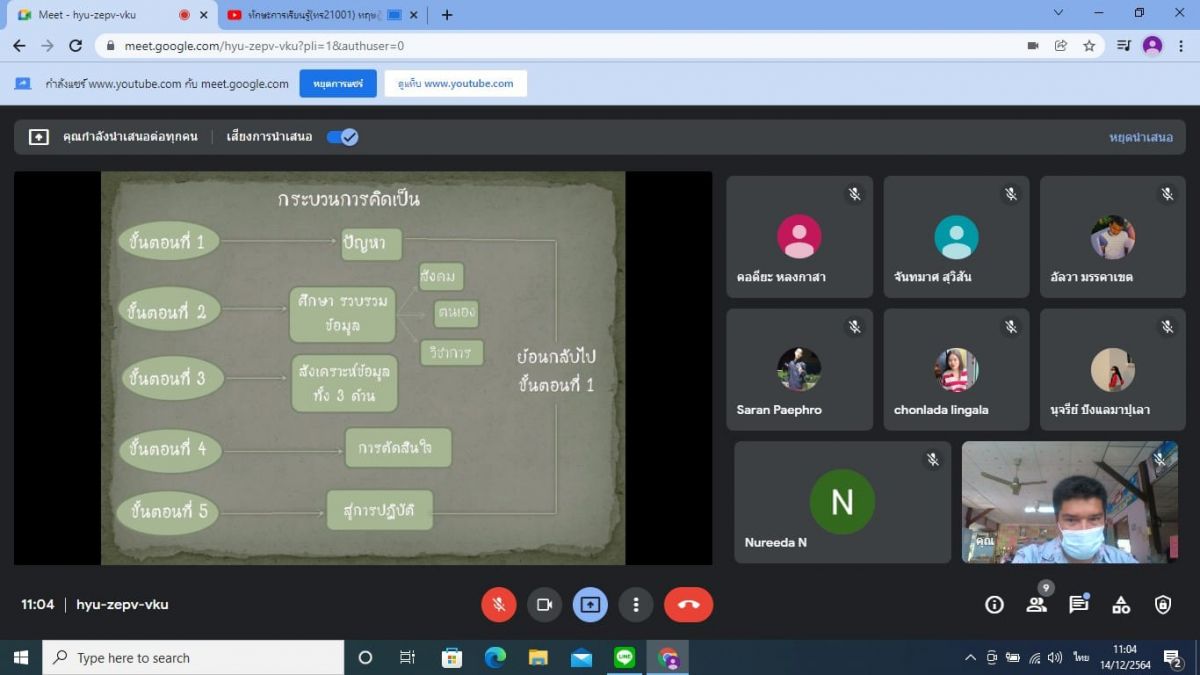The width and height of the screenshot is (1200, 675).
Task: Open the activities shapes icon
Action: (1121, 604)
